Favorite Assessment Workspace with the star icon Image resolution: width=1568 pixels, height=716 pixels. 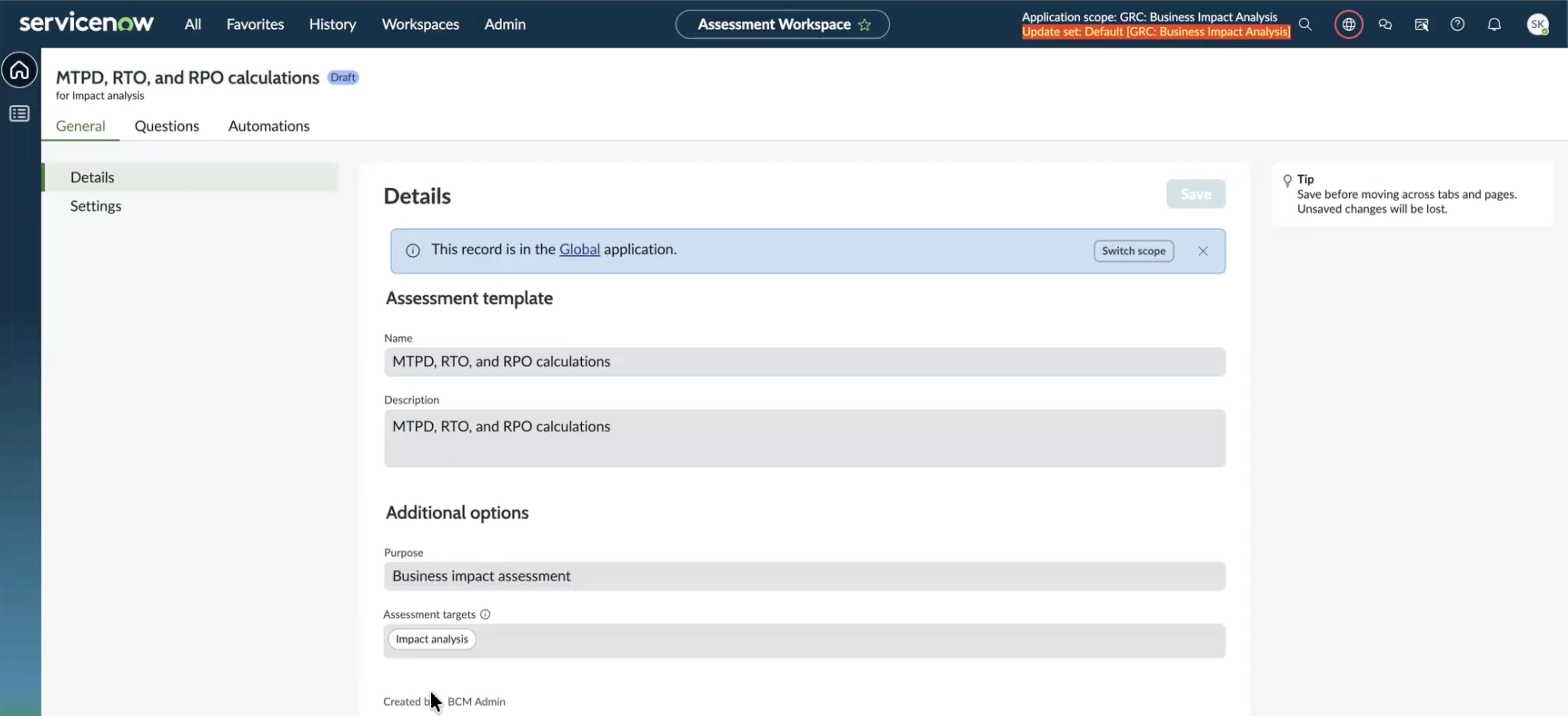pyautogui.click(x=864, y=25)
